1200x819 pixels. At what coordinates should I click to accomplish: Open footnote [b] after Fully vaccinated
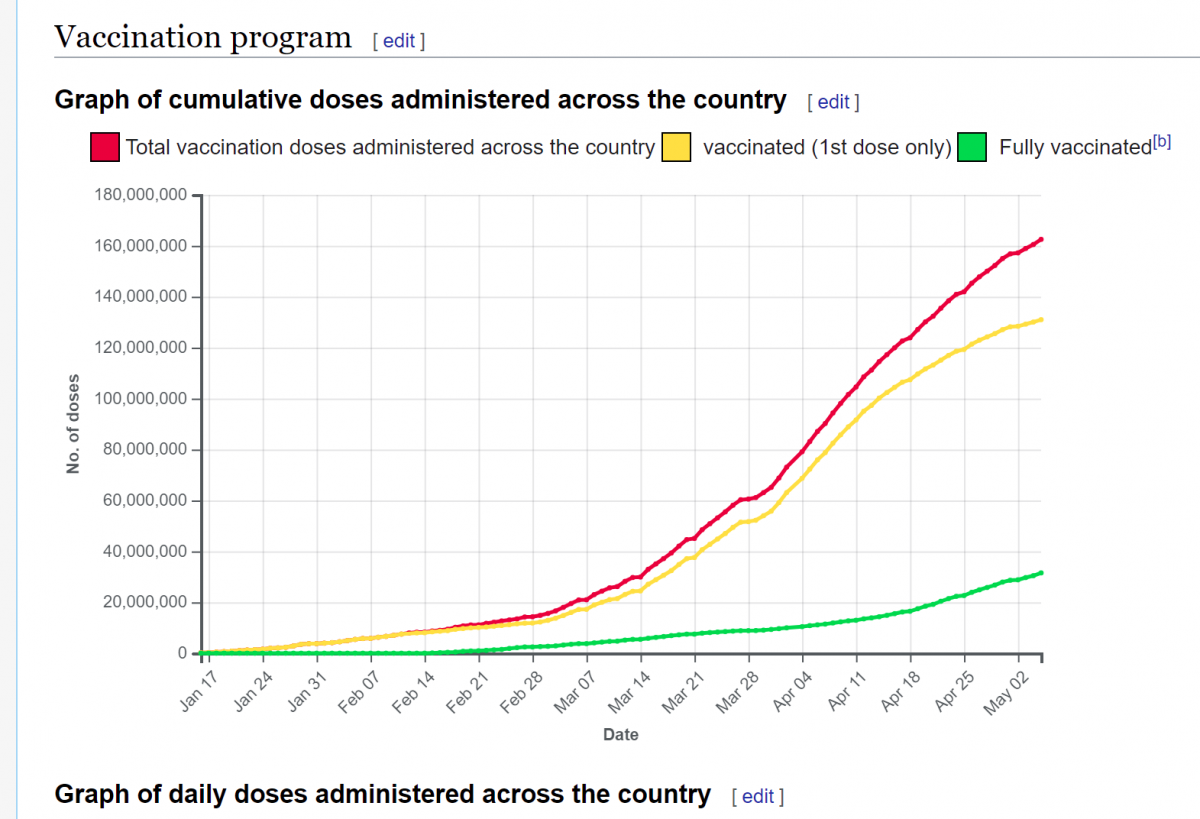pos(1161,142)
